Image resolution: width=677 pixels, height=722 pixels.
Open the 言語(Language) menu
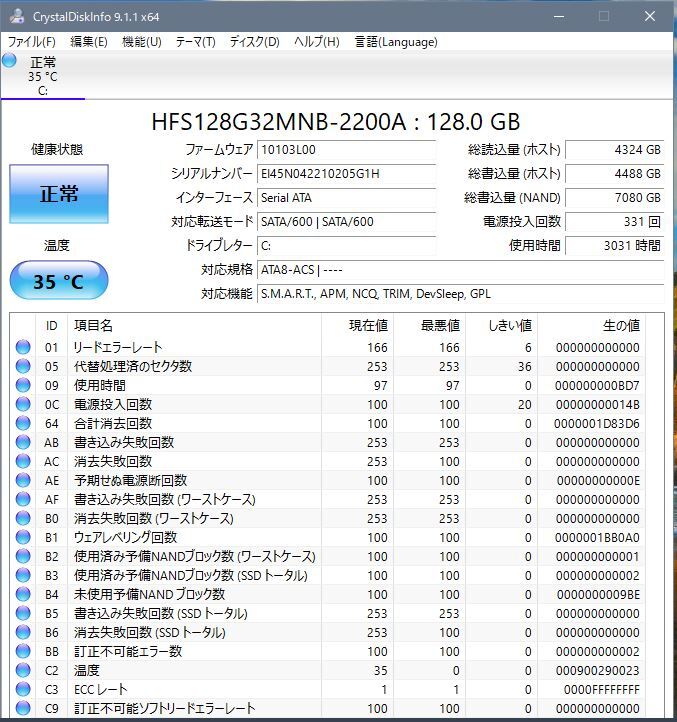[396, 42]
